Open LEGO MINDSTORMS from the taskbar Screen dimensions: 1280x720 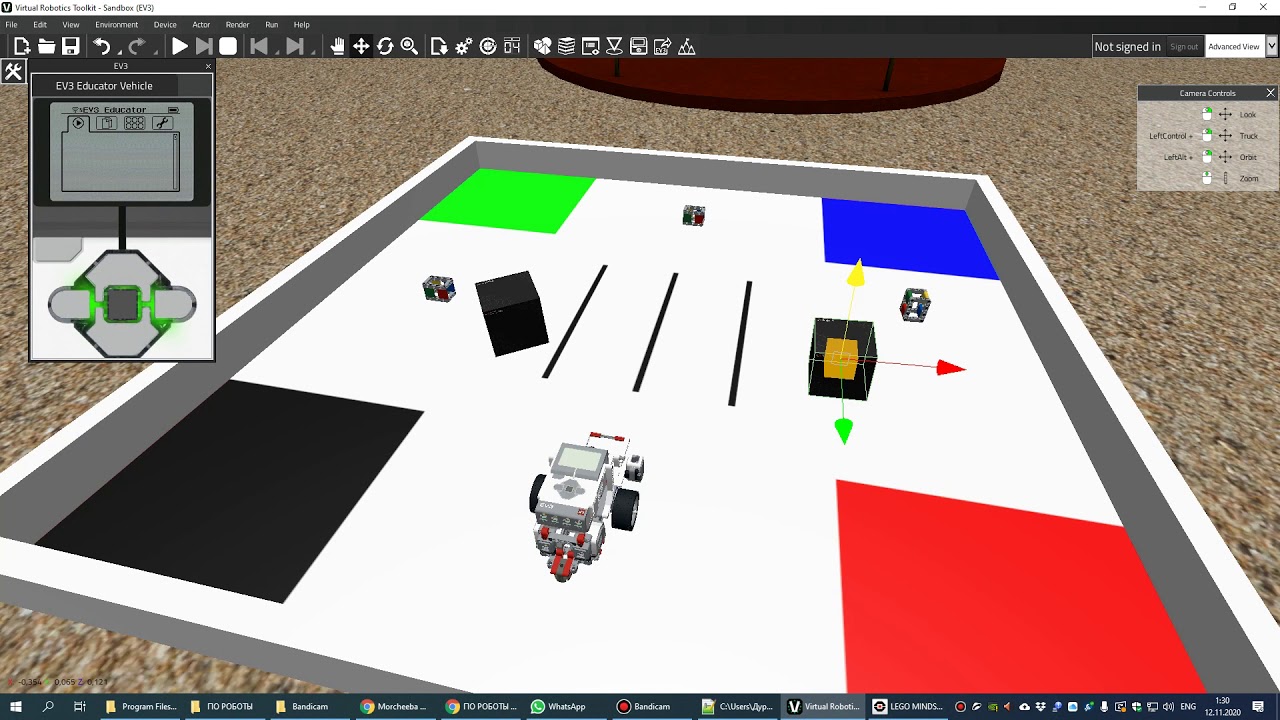pos(908,706)
